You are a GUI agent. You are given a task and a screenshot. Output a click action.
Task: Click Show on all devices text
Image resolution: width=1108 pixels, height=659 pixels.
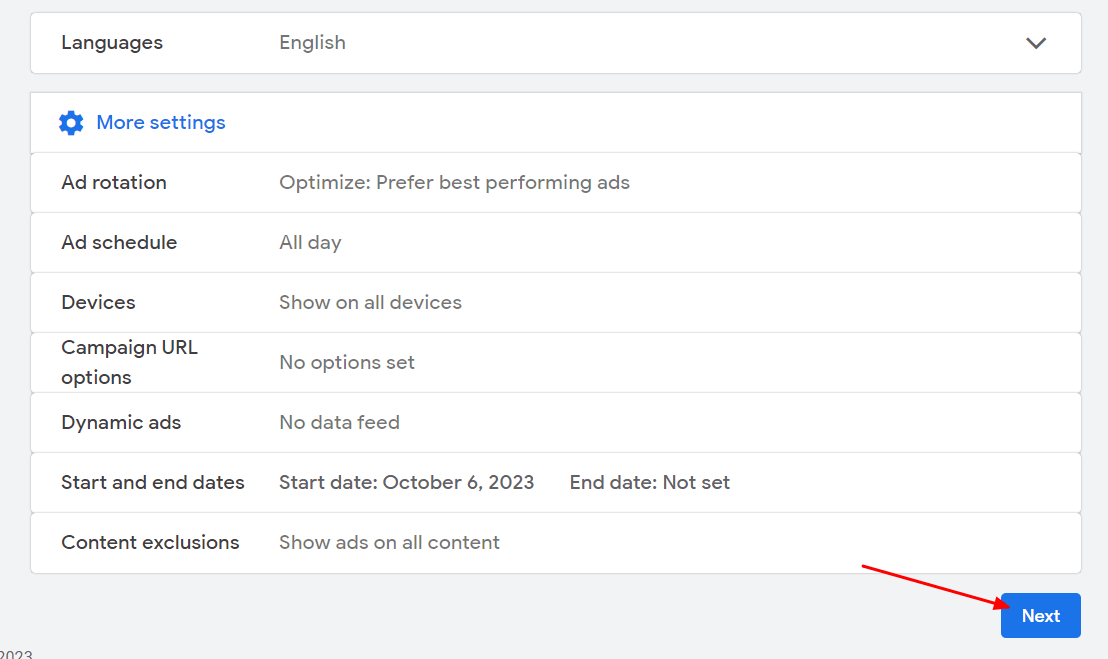tap(370, 302)
